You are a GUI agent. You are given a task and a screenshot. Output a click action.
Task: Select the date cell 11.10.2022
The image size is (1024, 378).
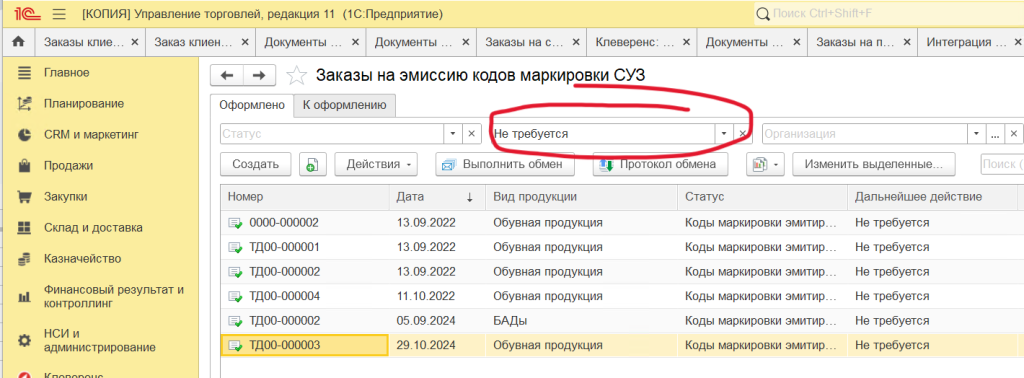[x=438, y=296]
